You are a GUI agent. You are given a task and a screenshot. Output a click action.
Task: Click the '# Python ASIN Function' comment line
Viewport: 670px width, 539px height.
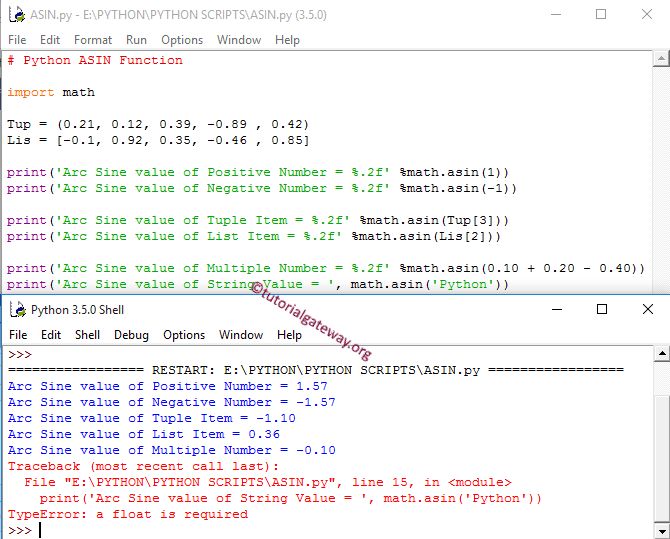95,60
